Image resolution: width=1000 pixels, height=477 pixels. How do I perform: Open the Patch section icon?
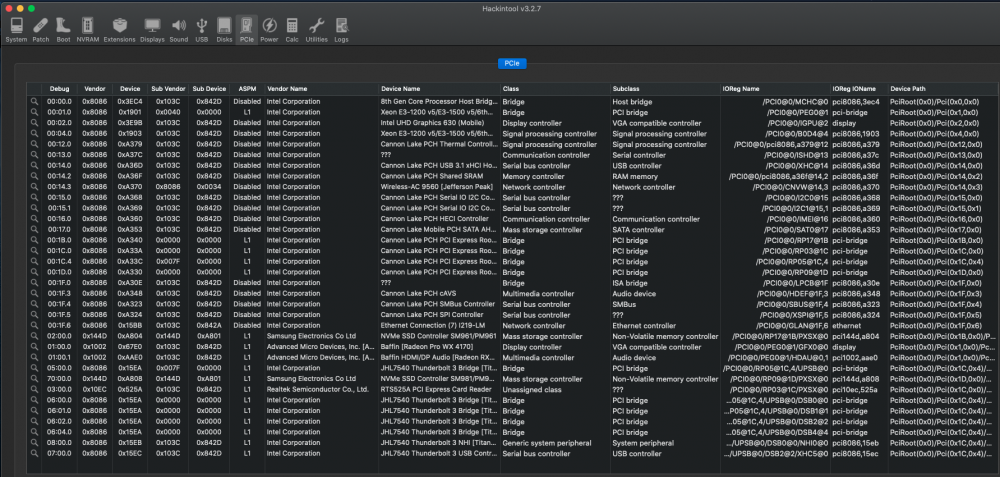pos(41,30)
